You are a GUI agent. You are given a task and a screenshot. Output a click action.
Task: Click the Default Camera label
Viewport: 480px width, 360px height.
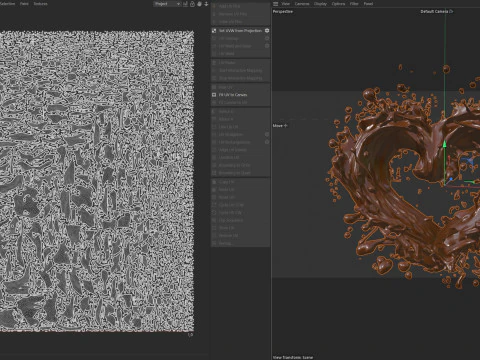[434, 12]
